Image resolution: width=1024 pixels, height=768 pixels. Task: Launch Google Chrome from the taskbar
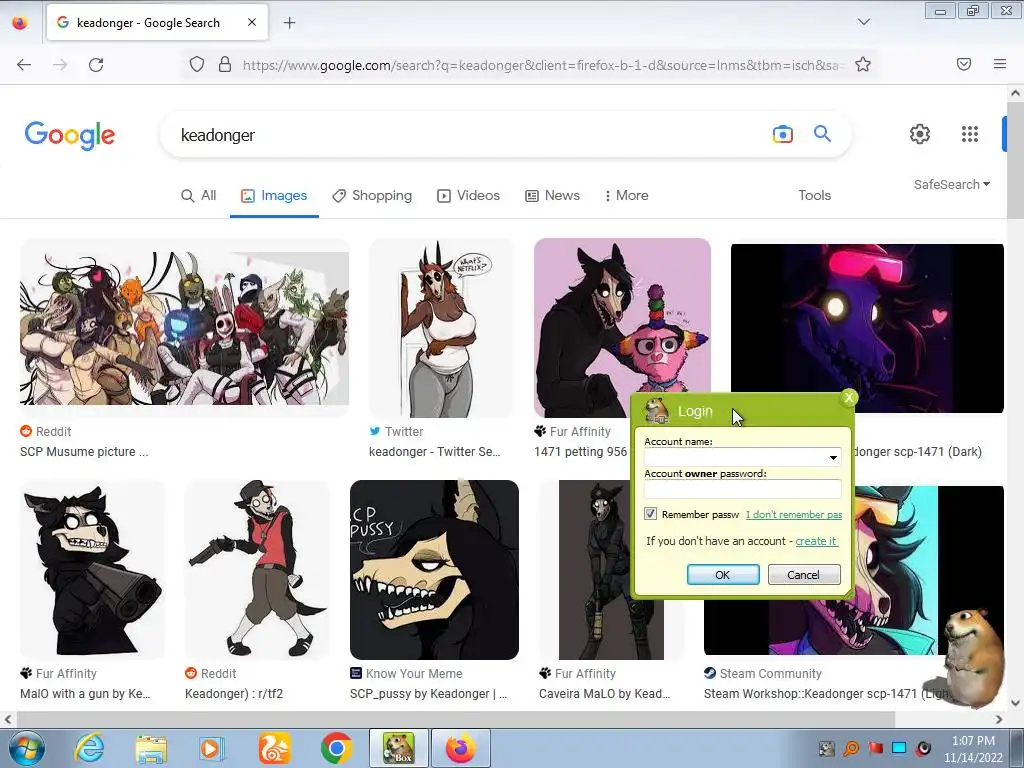click(x=336, y=748)
